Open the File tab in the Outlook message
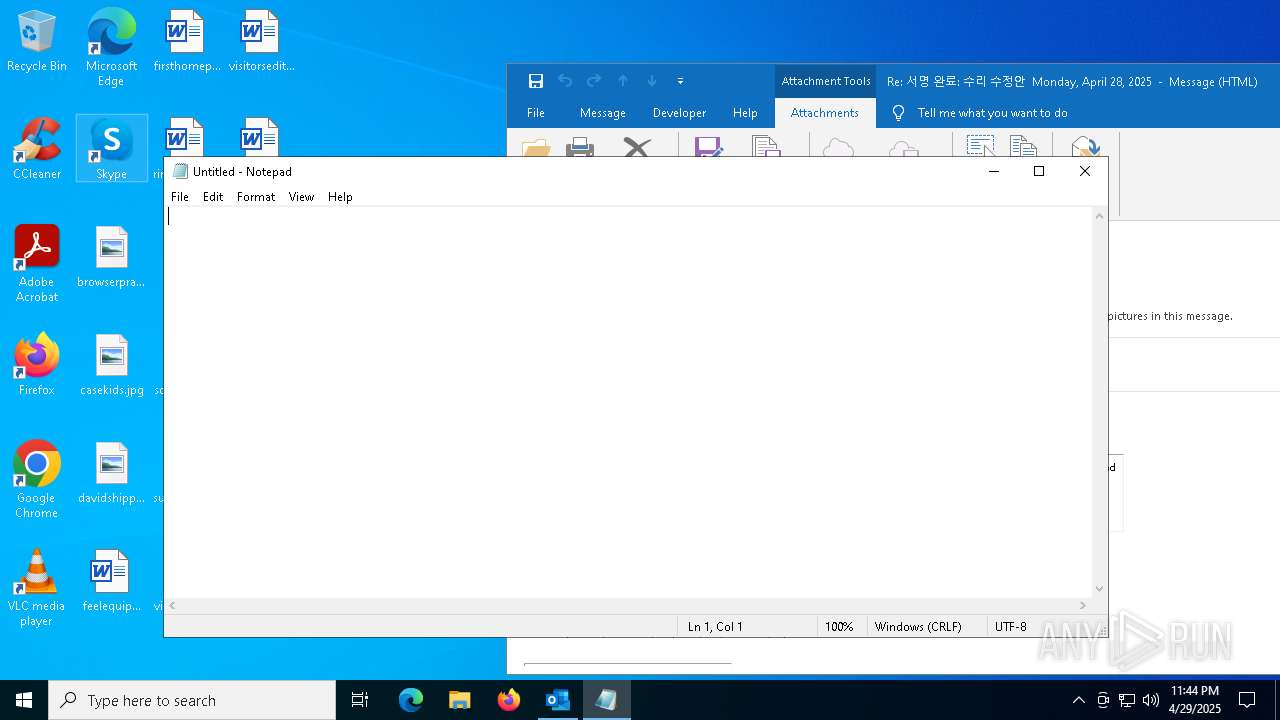This screenshot has width=1280, height=720. point(536,113)
